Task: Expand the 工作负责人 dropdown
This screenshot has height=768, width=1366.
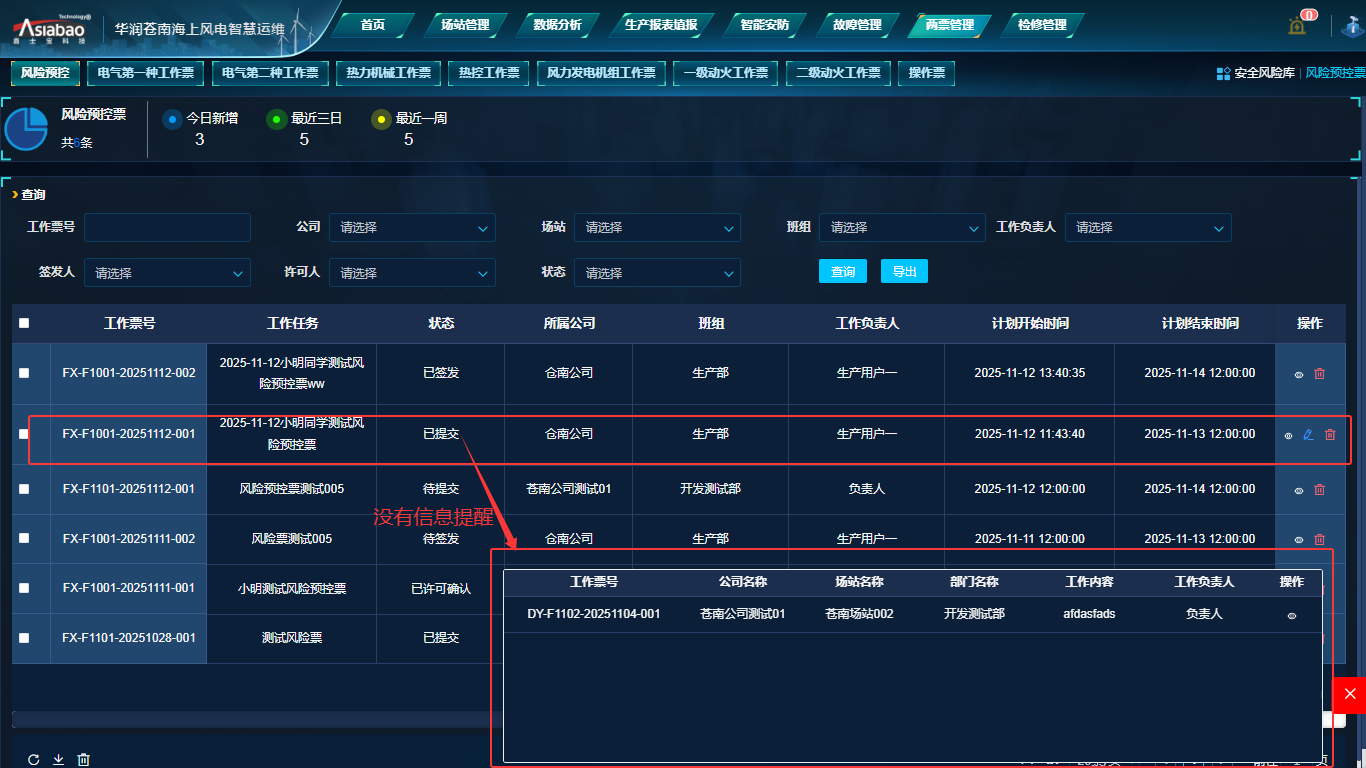Action: (1147, 228)
